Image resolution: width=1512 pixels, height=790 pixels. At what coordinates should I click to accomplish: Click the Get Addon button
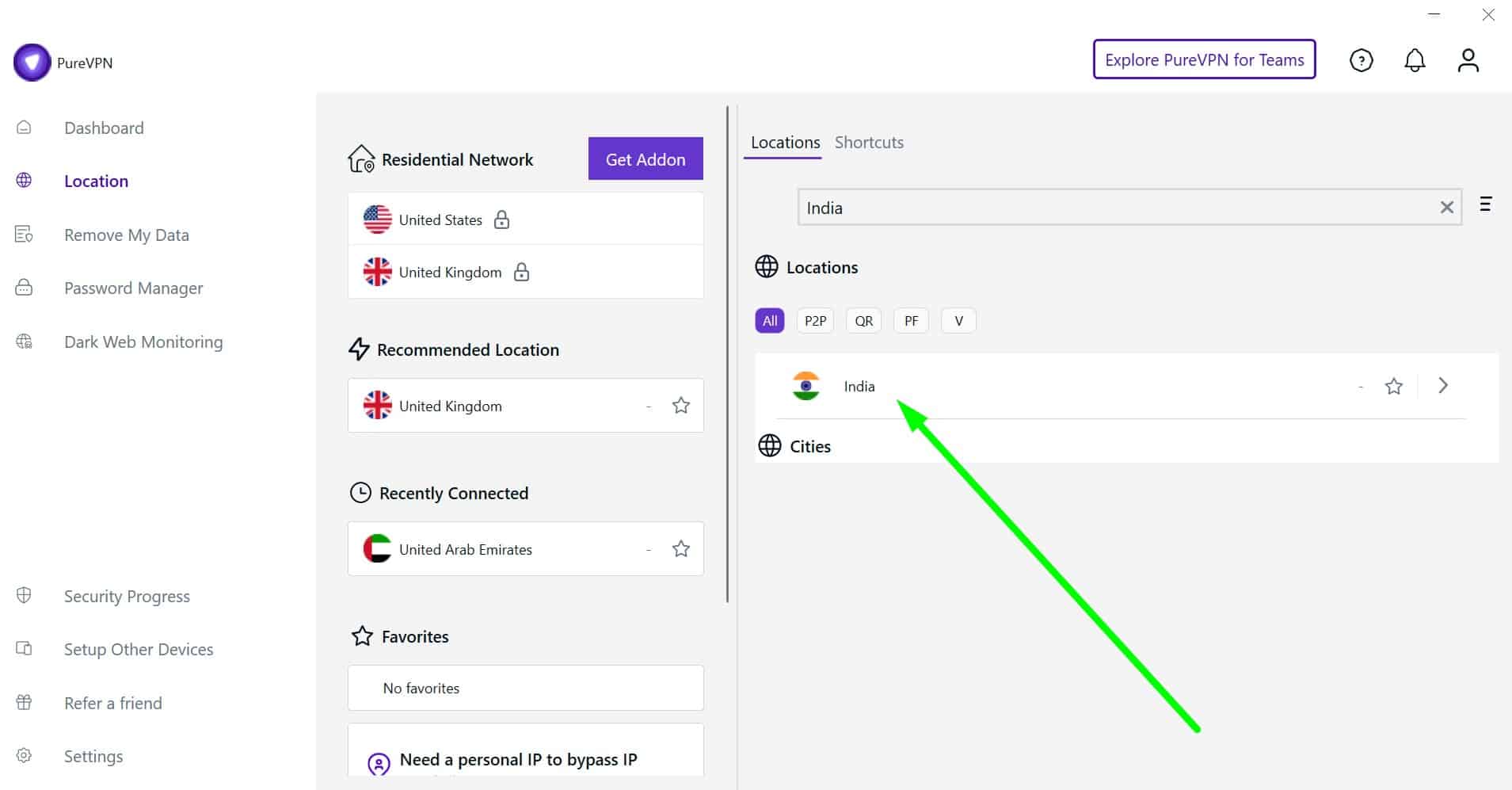(646, 158)
